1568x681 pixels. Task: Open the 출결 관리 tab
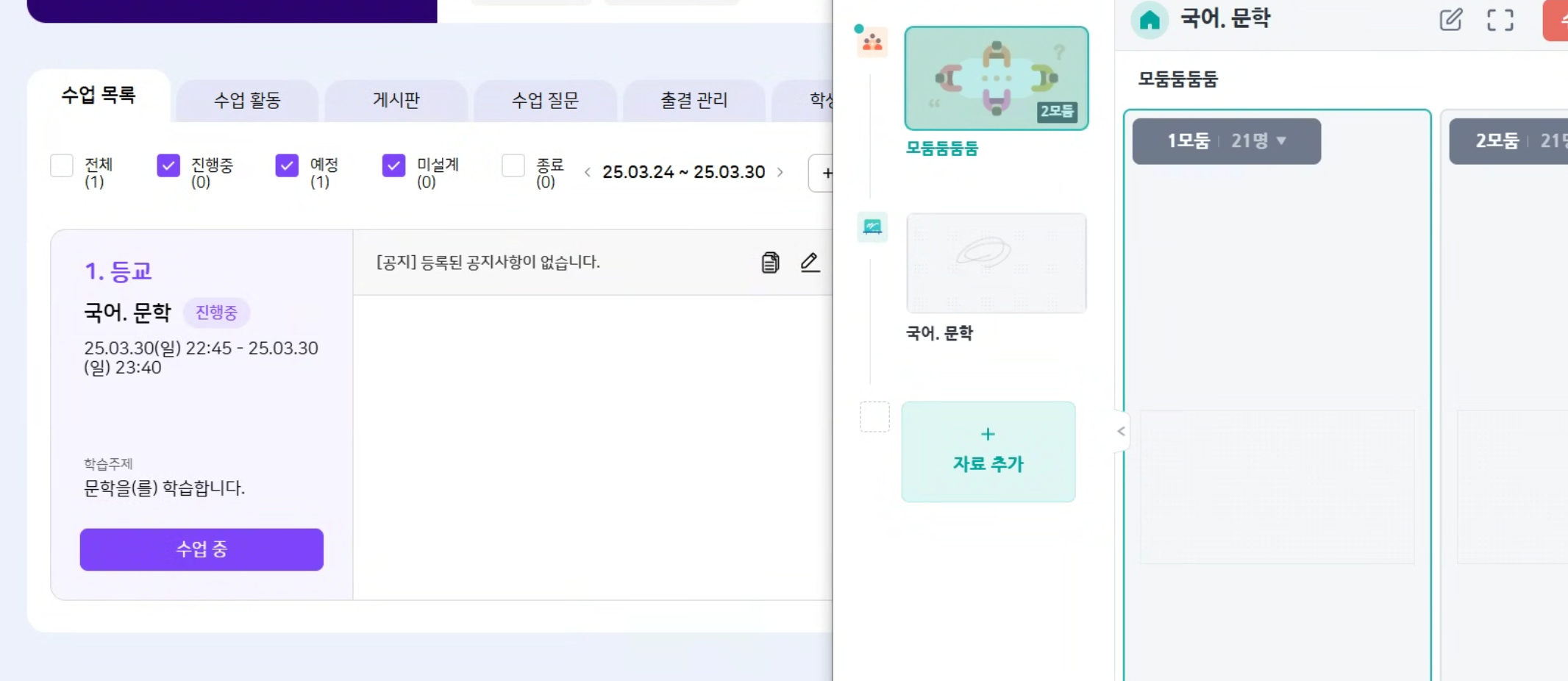(x=694, y=101)
